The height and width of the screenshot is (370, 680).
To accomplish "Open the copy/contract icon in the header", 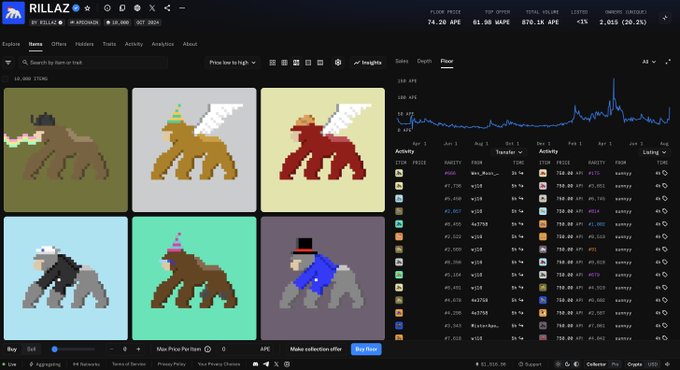I will 122,8.
